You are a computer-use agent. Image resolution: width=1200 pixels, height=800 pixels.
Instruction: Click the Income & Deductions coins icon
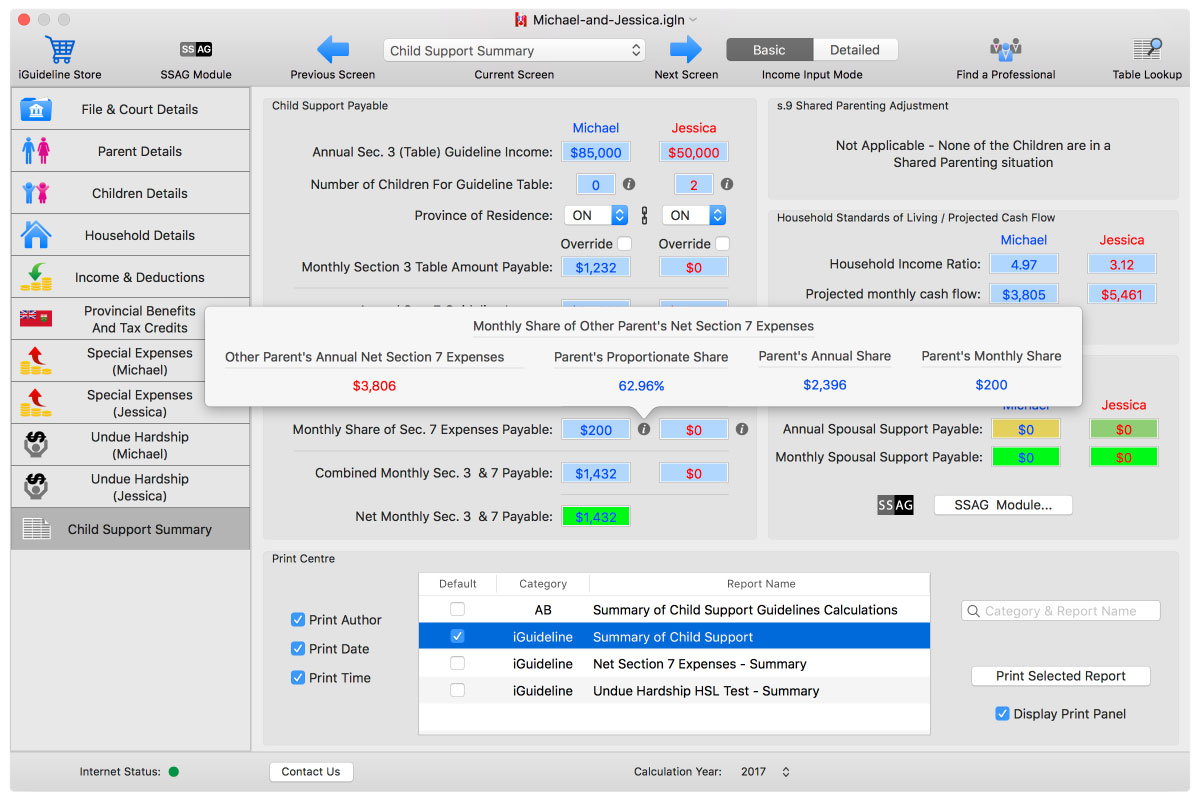pyautogui.click(x=36, y=277)
